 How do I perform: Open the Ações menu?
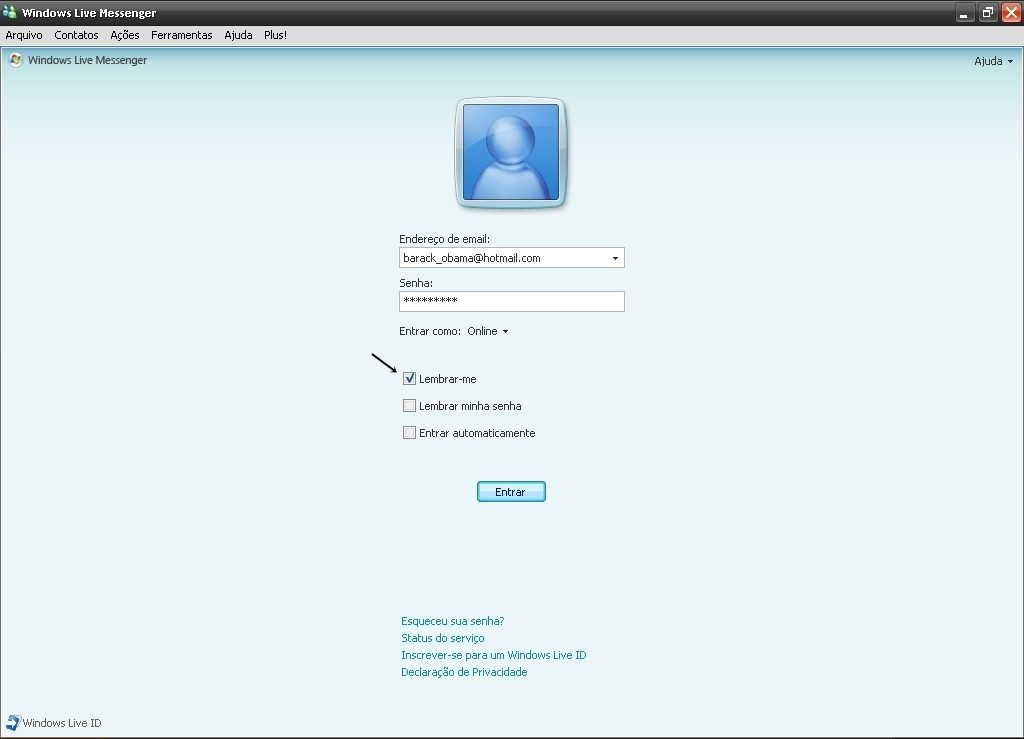(x=125, y=35)
